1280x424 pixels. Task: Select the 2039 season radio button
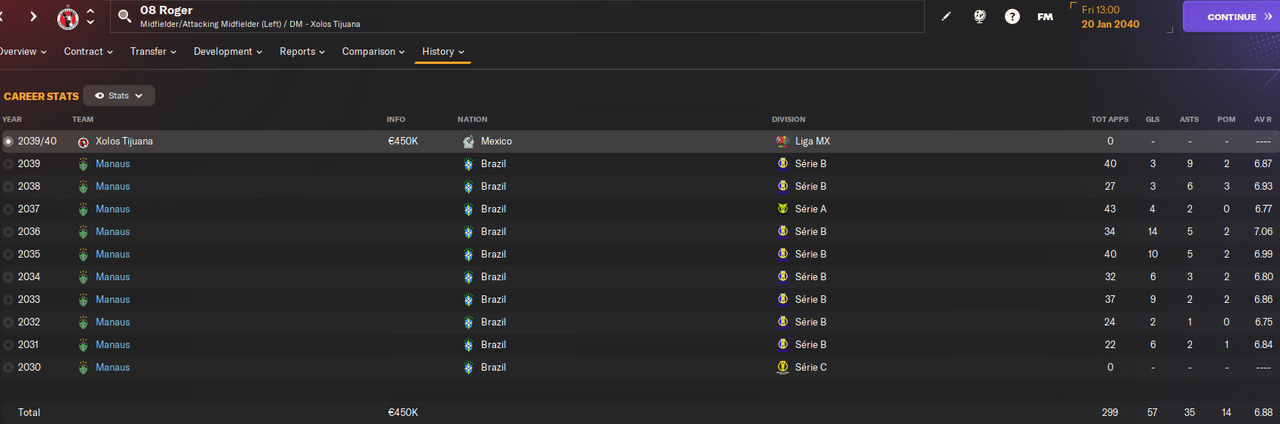(x=9, y=164)
